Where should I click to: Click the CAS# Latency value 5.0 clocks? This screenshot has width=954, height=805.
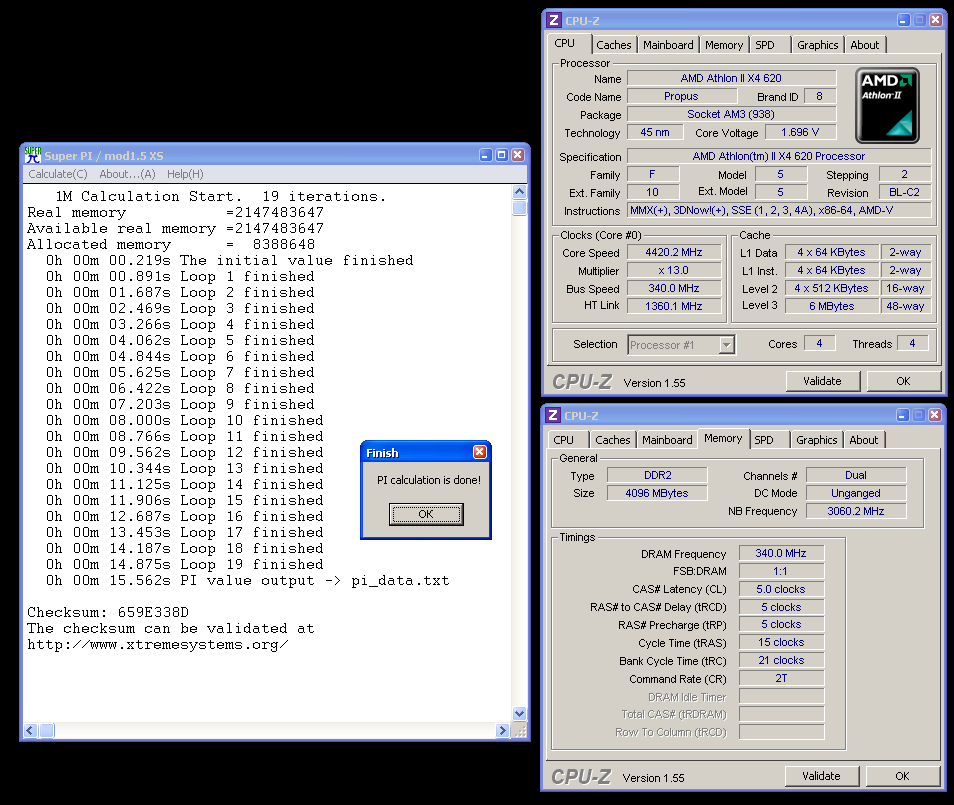pyautogui.click(x=781, y=589)
